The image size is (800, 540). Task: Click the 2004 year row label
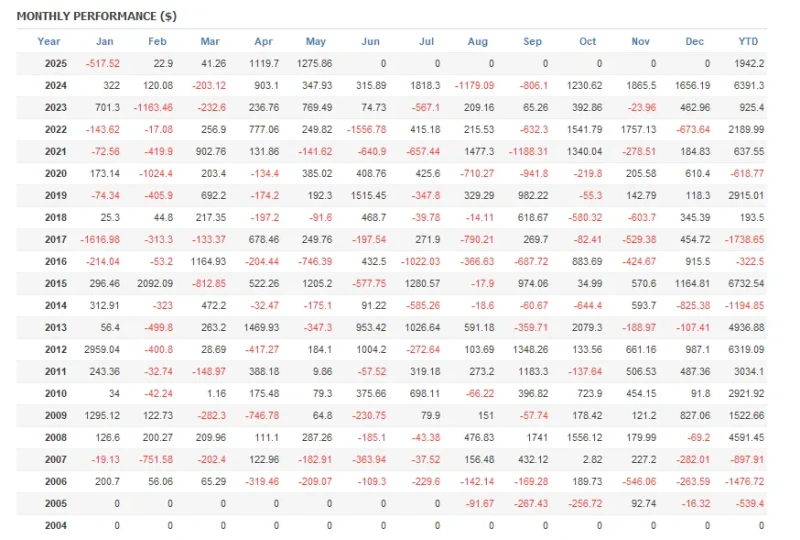[x=56, y=525]
